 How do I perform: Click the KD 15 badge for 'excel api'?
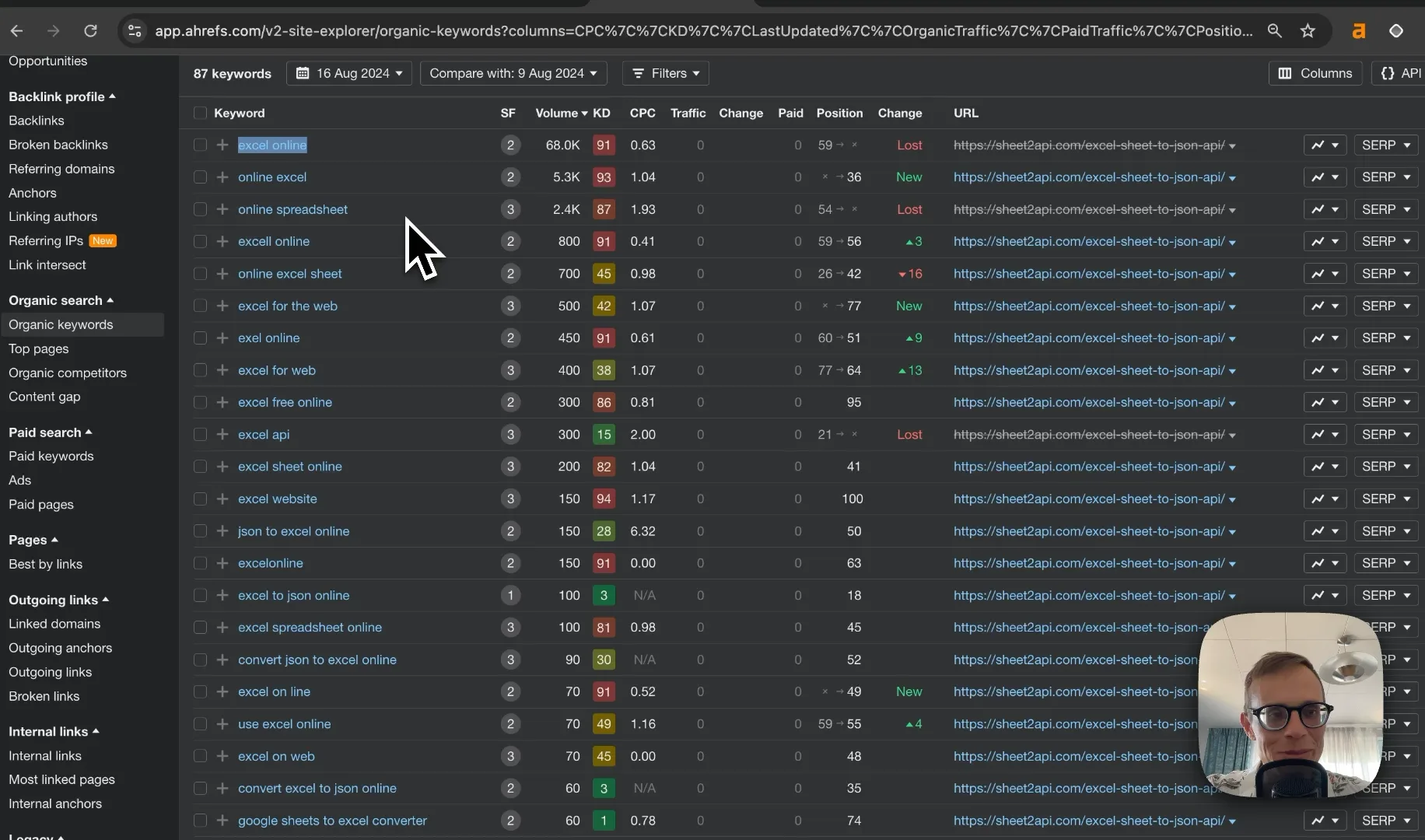coord(604,435)
